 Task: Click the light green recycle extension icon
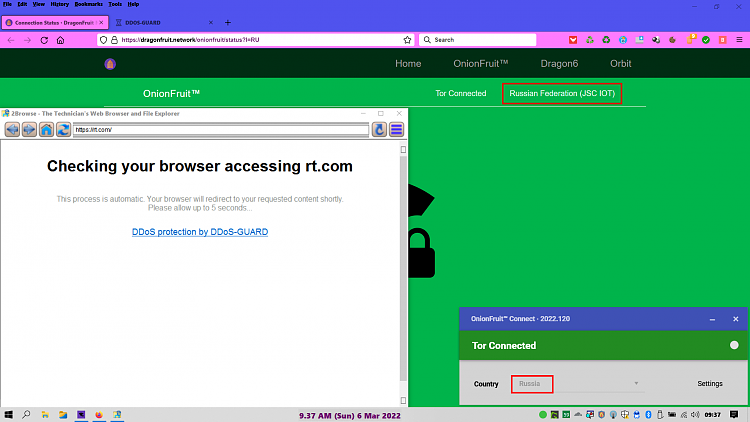590,40
